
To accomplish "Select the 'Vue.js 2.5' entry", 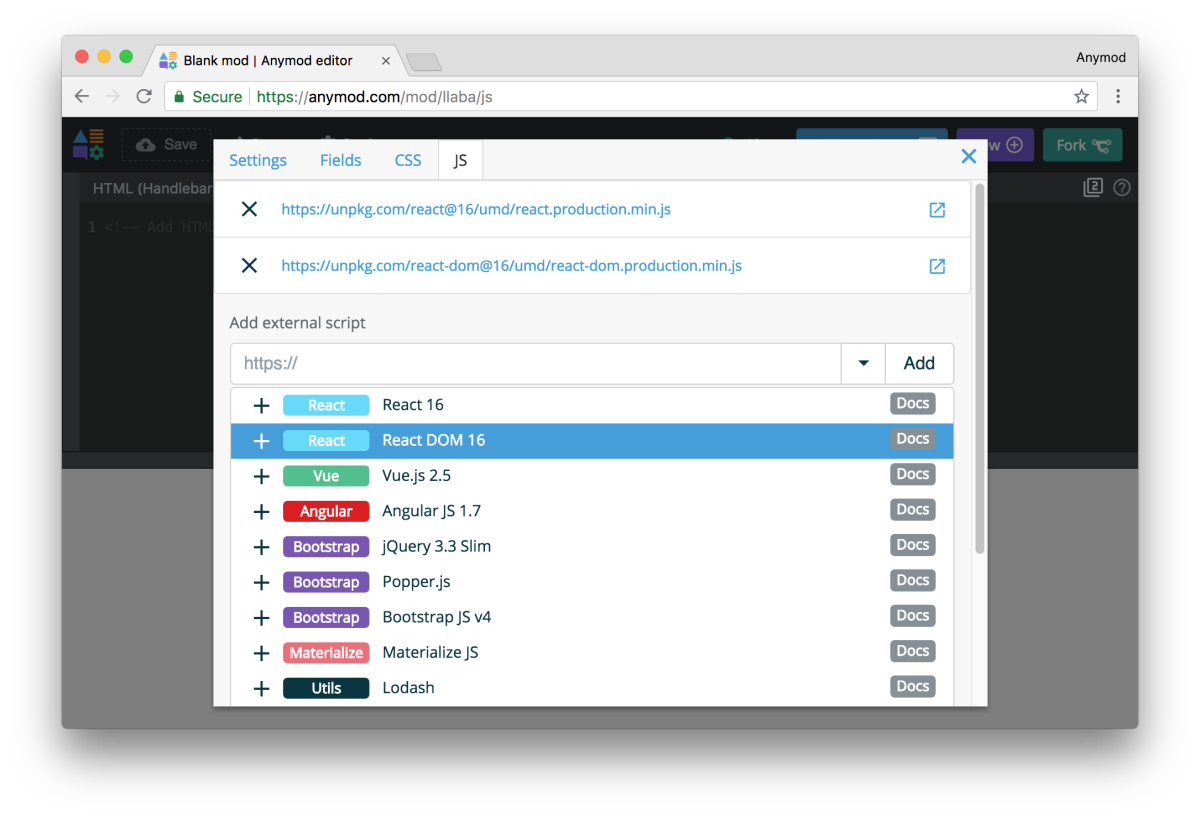I will 592,476.
